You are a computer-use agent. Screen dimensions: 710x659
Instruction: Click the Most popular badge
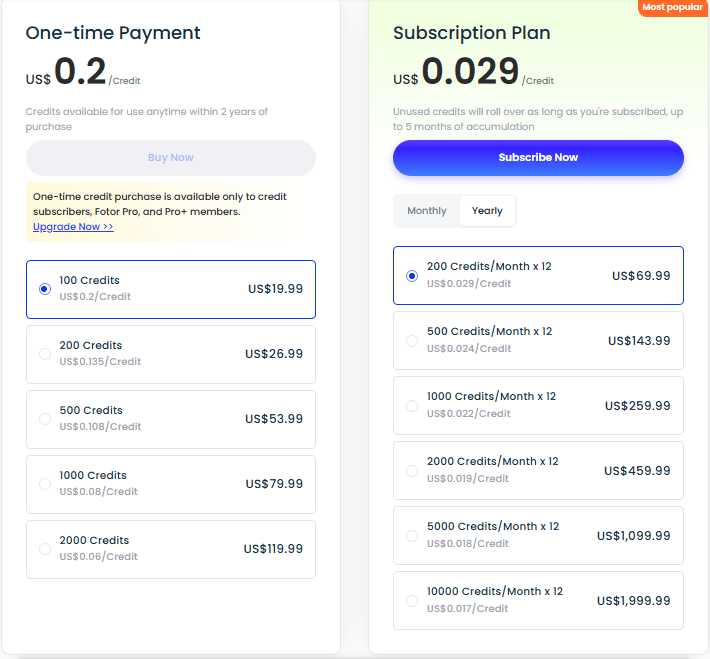pyautogui.click(x=672, y=7)
